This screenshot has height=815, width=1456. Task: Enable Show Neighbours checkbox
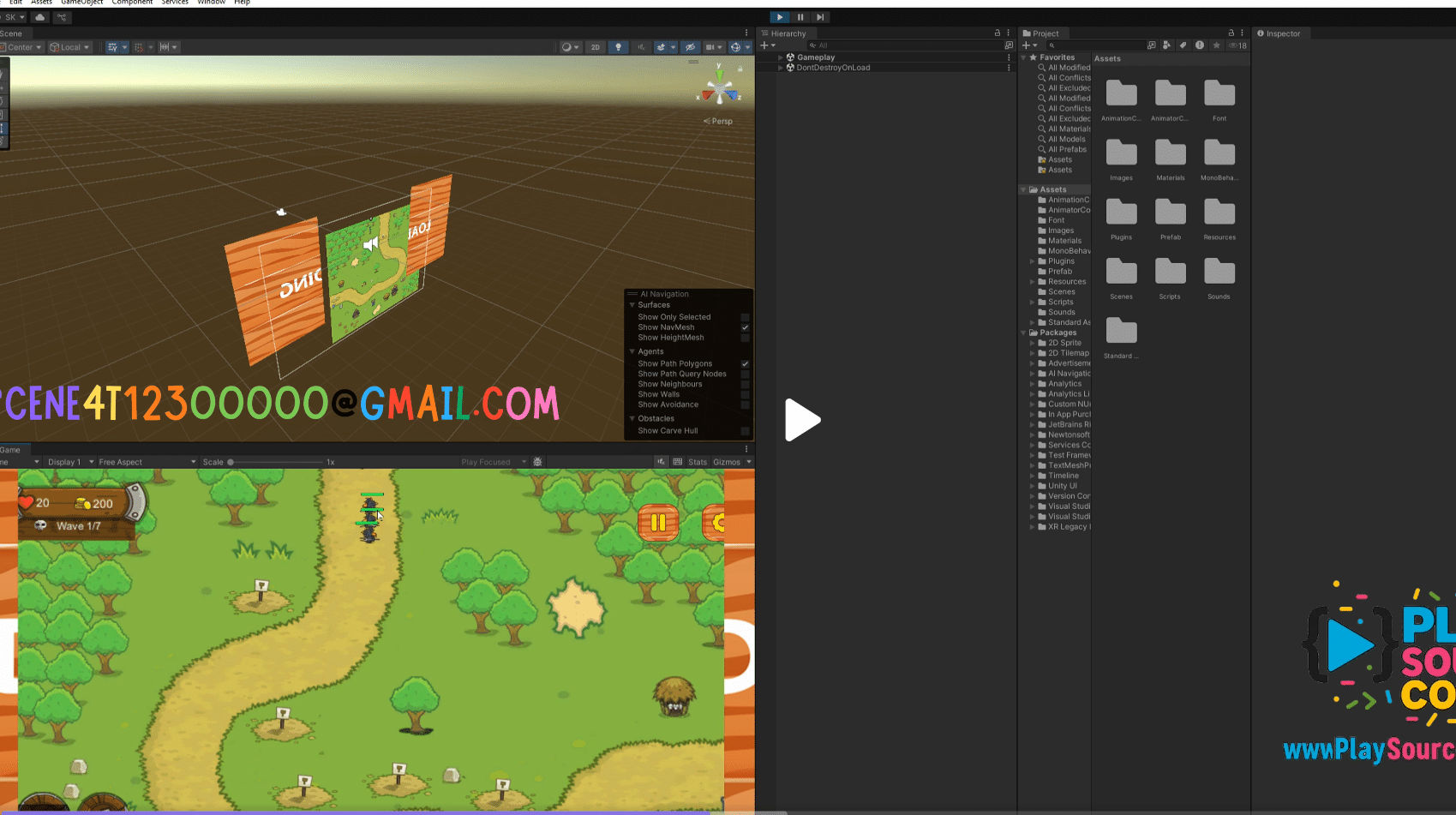click(x=745, y=384)
